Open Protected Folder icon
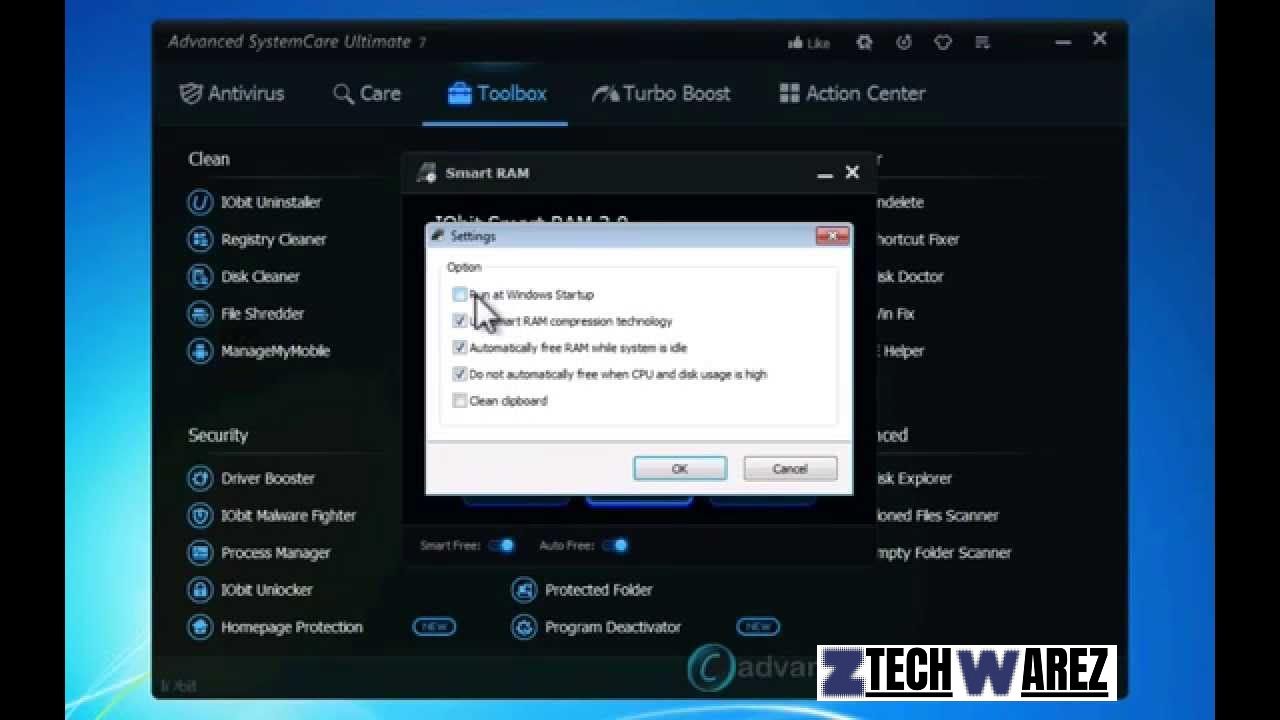Viewport: 1280px width, 720px height. (524, 589)
